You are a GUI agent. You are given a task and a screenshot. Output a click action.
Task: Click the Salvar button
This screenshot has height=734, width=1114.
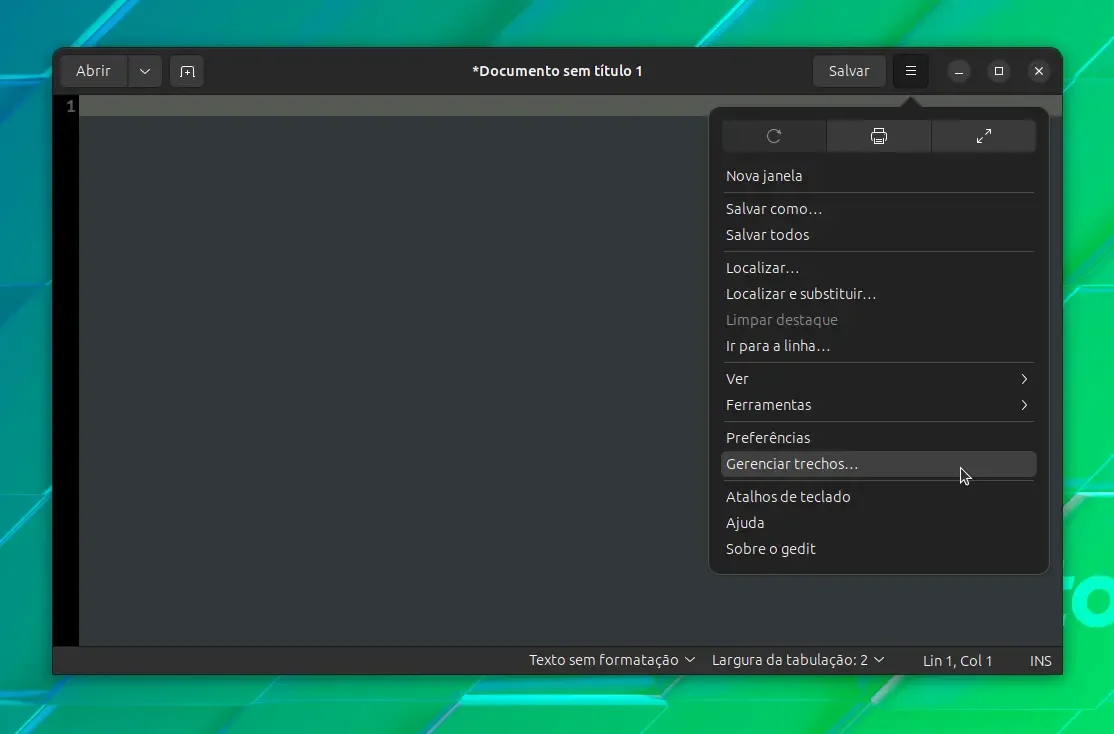(849, 71)
